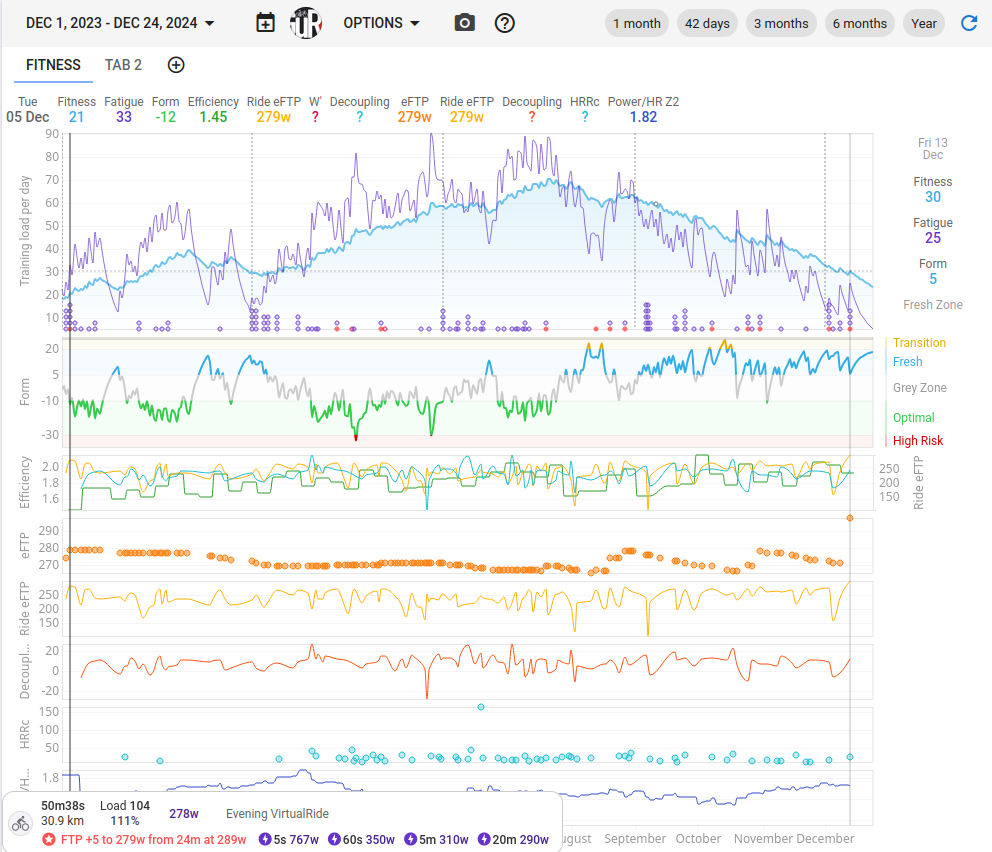
Task: Click the Optimal legend label
Action: (913, 417)
